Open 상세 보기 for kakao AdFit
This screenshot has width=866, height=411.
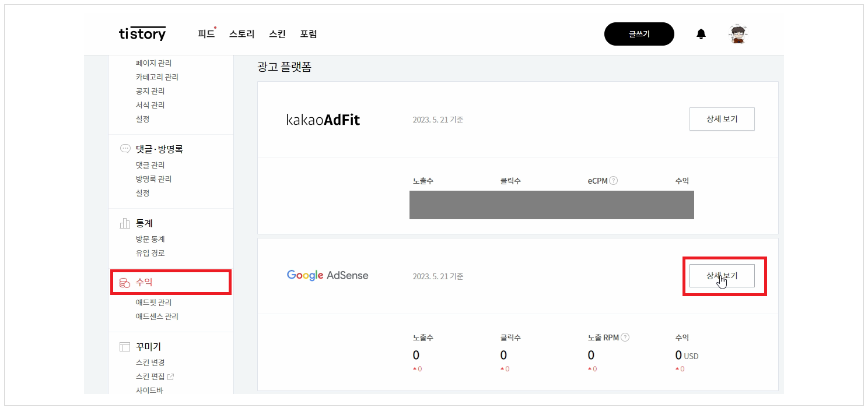722,119
